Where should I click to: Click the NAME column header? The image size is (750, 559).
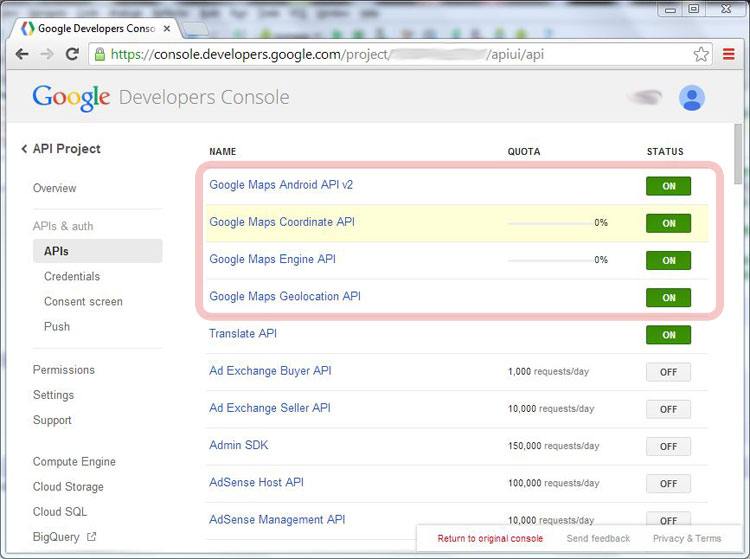pyautogui.click(x=222, y=152)
